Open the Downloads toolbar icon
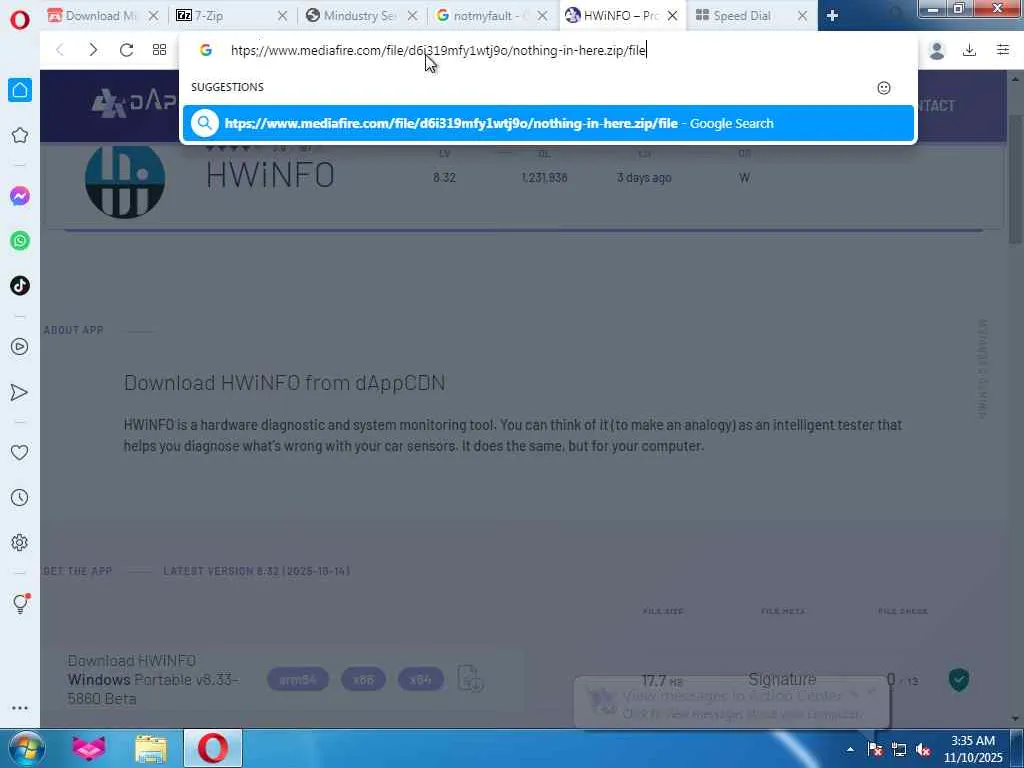The width and height of the screenshot is (1024, 768). pyautogui.click(x=970, y=50)
